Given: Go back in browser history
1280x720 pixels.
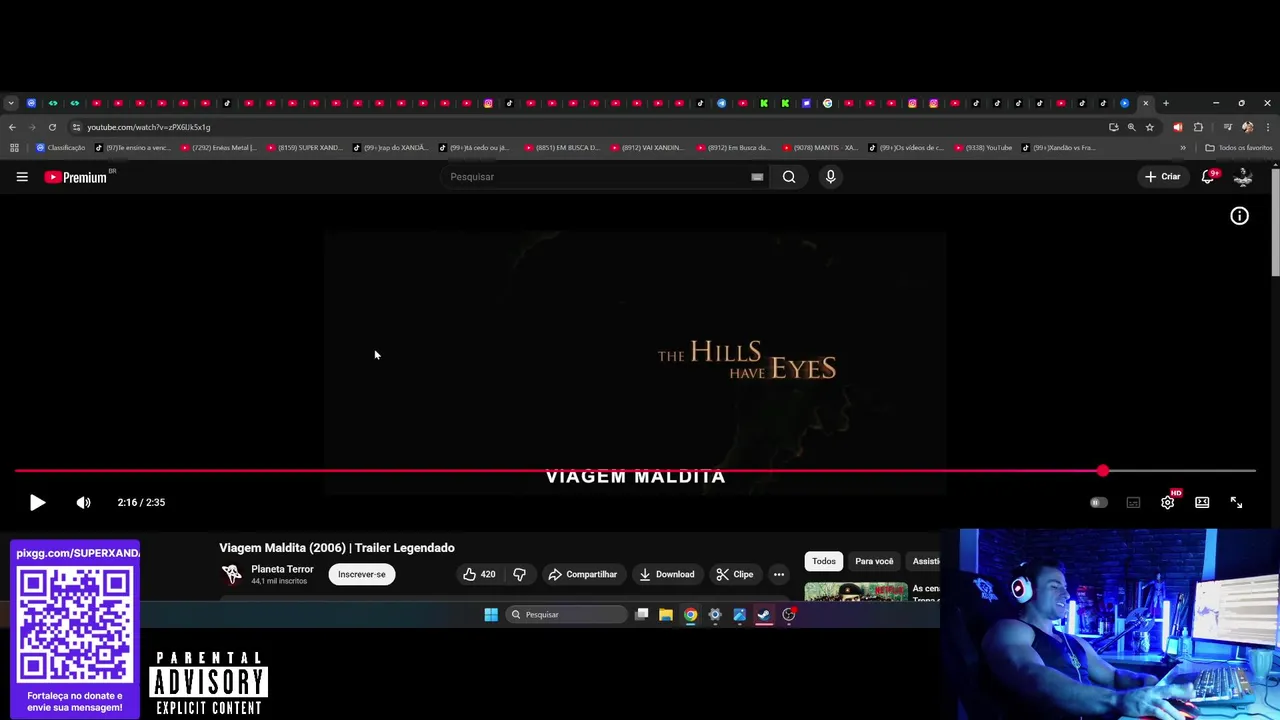Looking at the screenshot, I should [x=12, y=127].
